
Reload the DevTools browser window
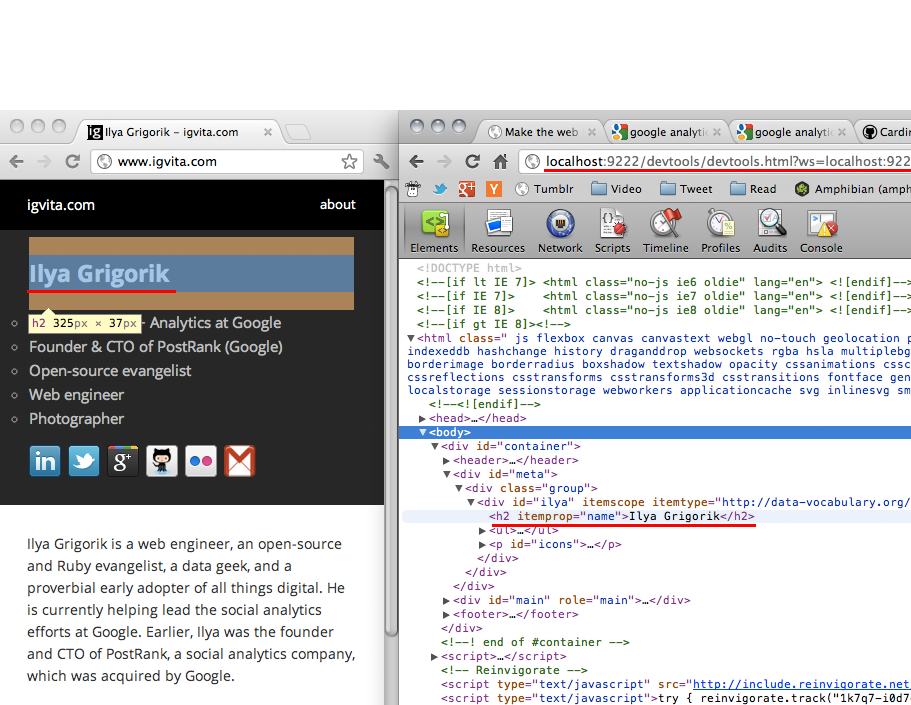[x=472, y=162]
